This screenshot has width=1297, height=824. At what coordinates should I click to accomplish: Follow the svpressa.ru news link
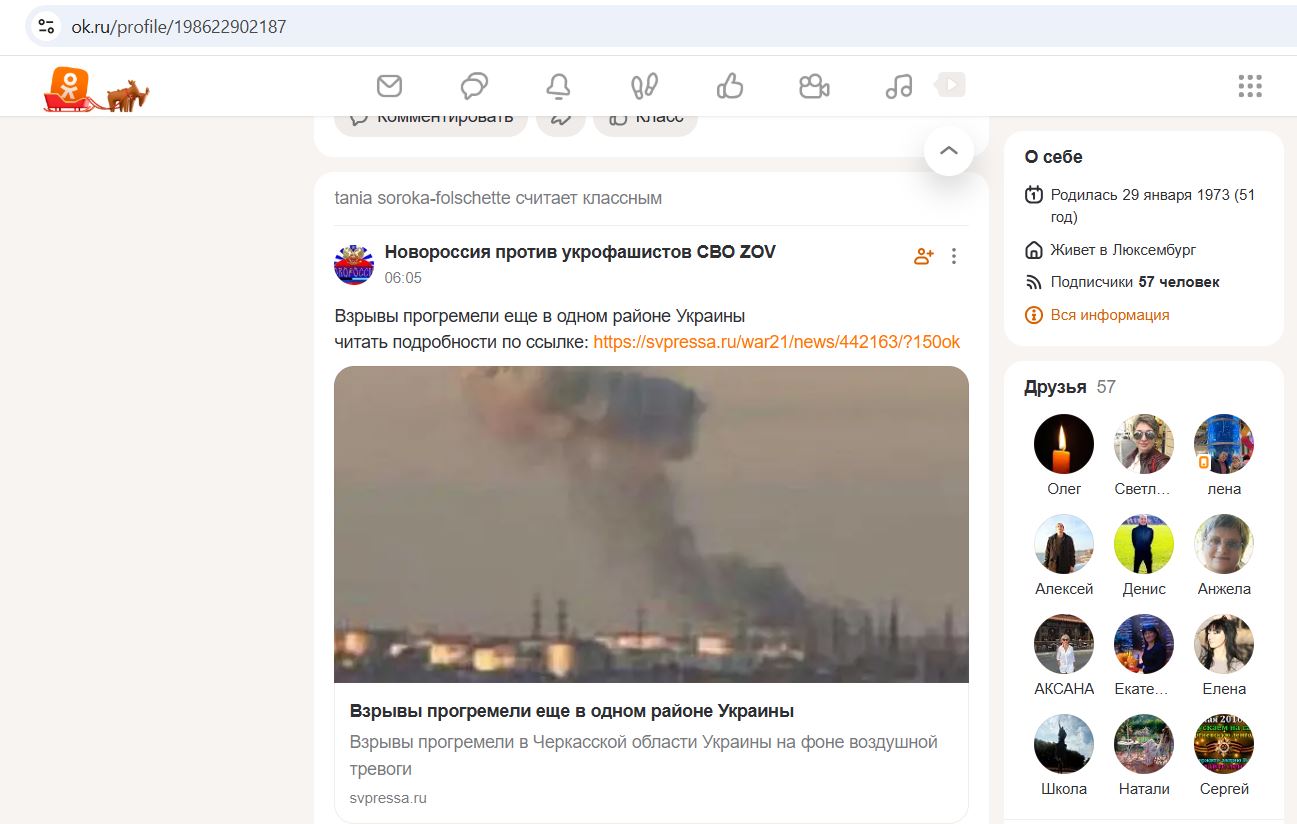tap(775, 342)
